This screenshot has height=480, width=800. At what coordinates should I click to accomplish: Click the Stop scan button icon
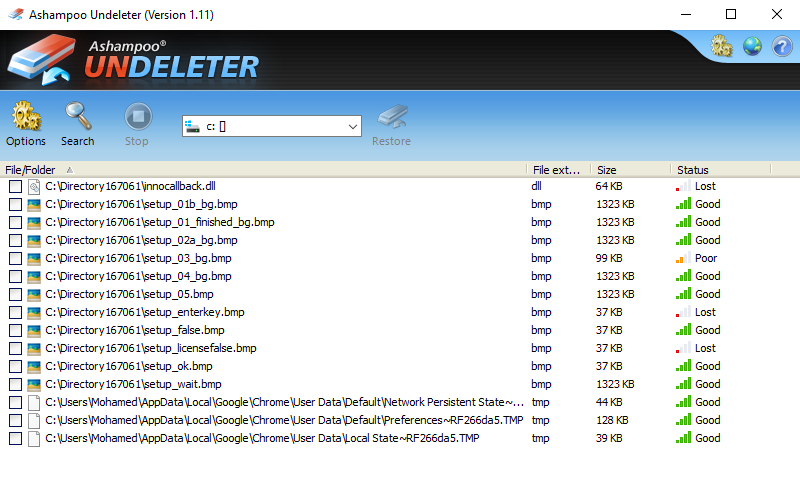point(138,117)
